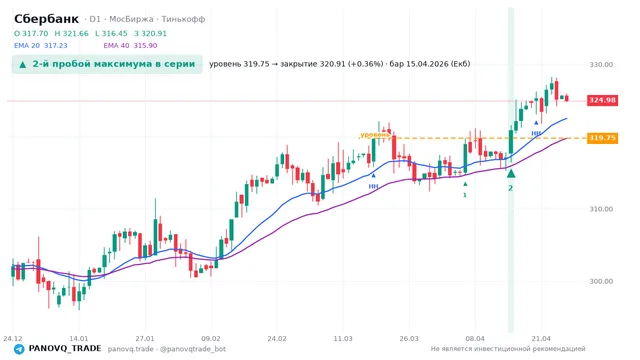Click the EMA 20 317.23 legend
Screen dimensions: 640x360
point(40,45)
